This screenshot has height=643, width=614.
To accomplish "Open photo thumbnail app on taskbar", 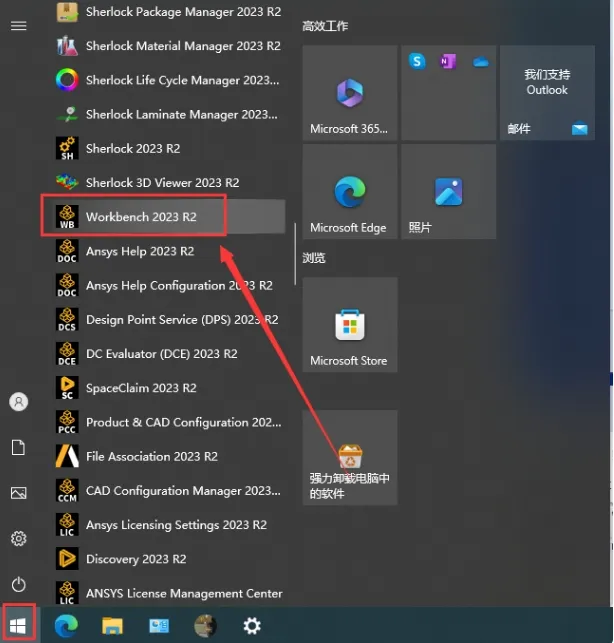I will pyautogui.click(x=205, y=626).
